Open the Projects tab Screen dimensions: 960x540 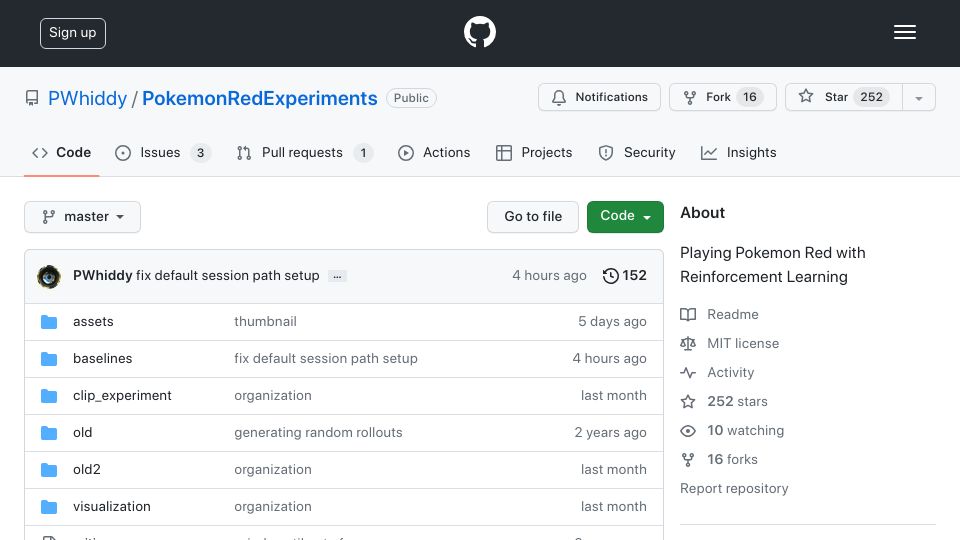(x=534, y=152)
